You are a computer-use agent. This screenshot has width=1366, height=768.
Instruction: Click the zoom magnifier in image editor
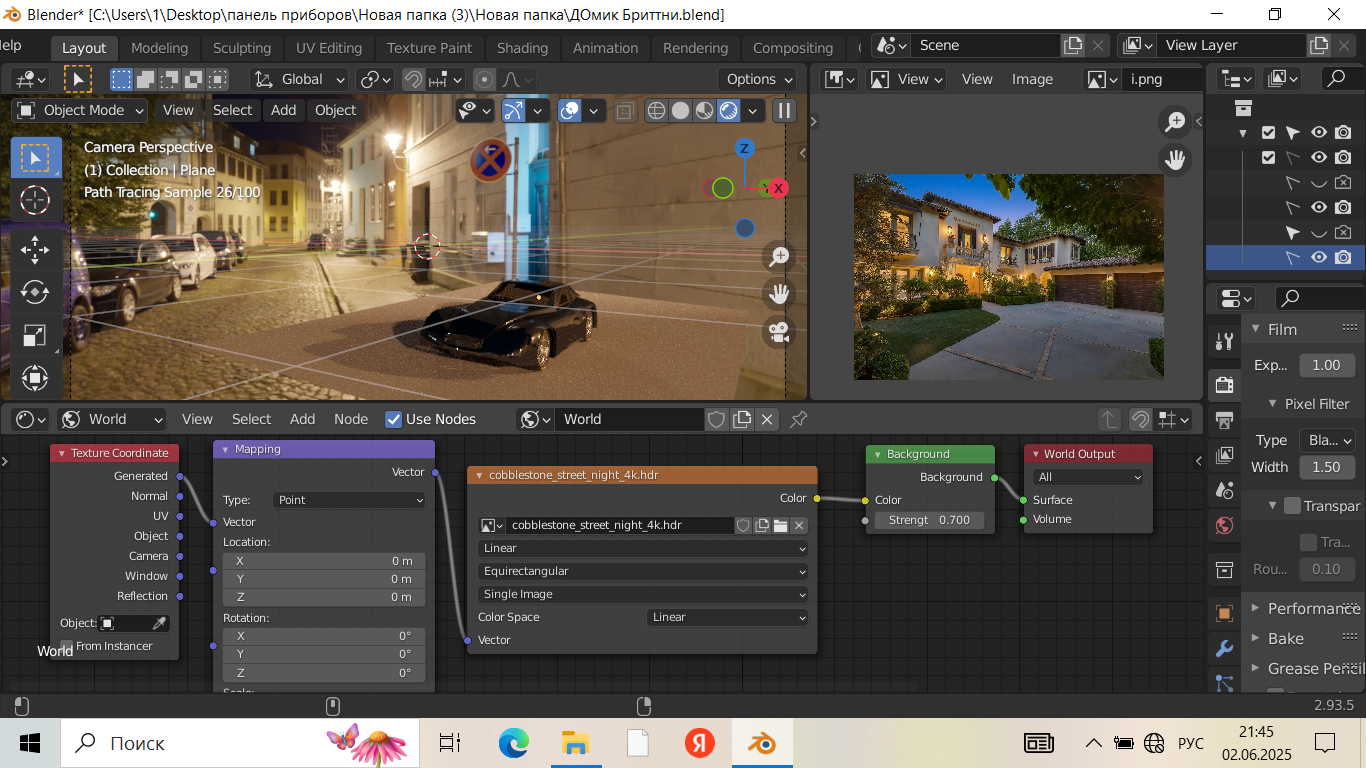(x=1174, y=122)
